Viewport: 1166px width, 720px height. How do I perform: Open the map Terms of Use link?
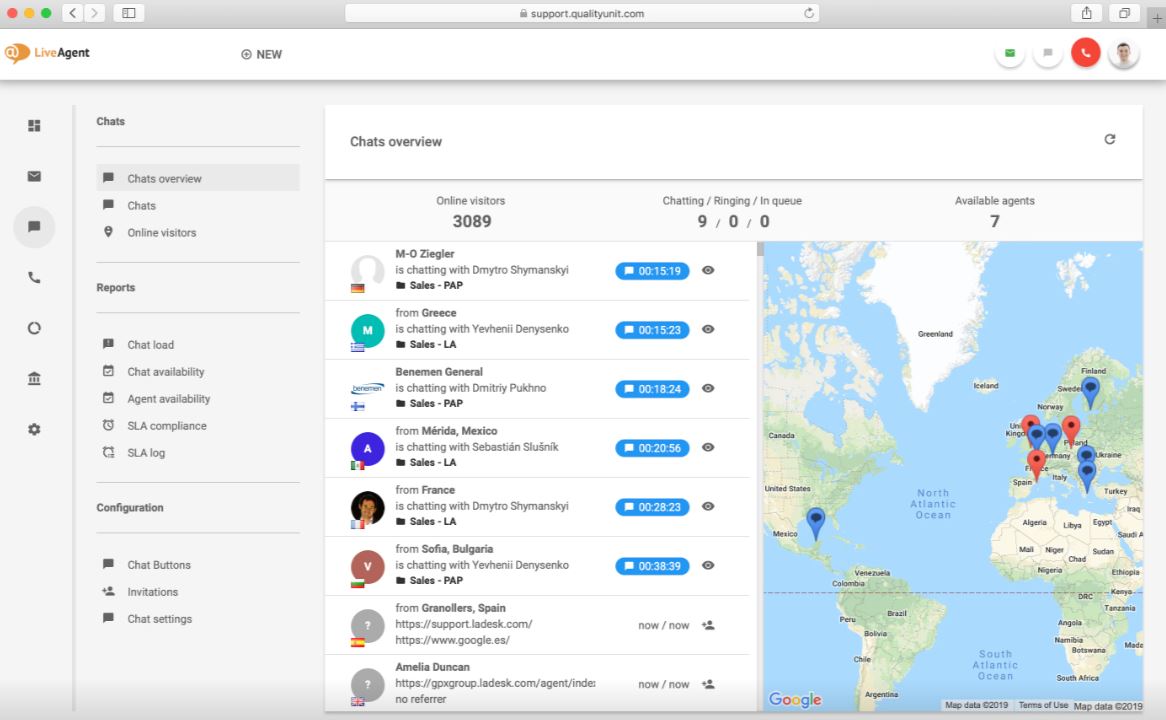pos(1043,705)
